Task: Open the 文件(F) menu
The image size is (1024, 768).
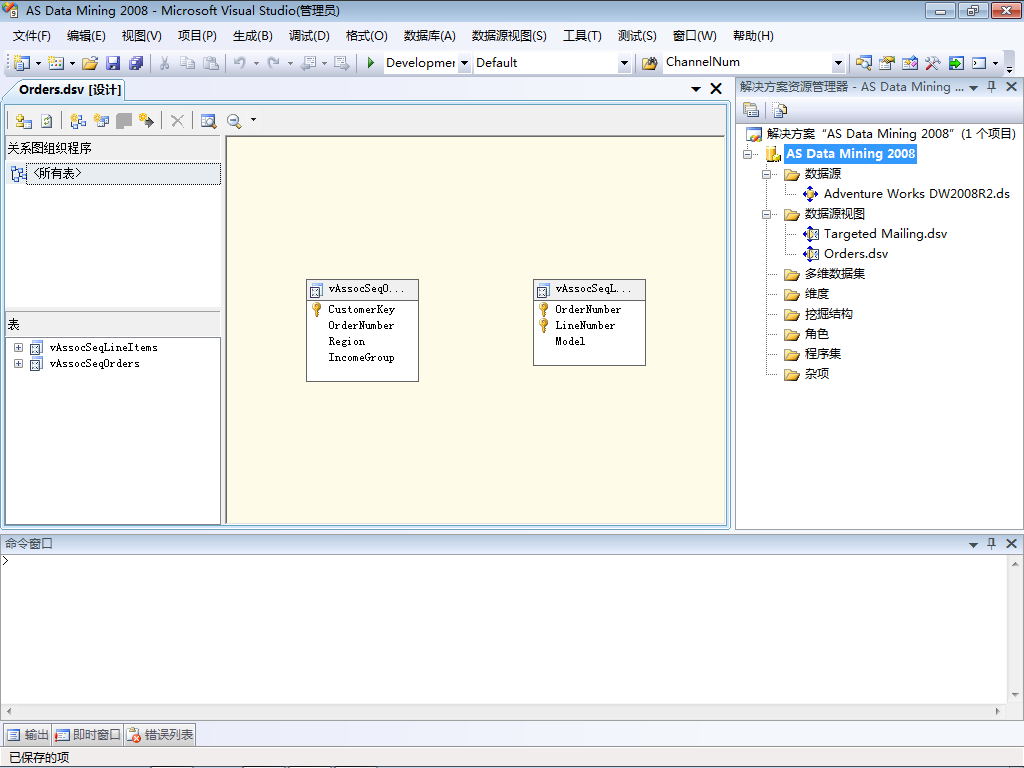Action: [31, 36]
